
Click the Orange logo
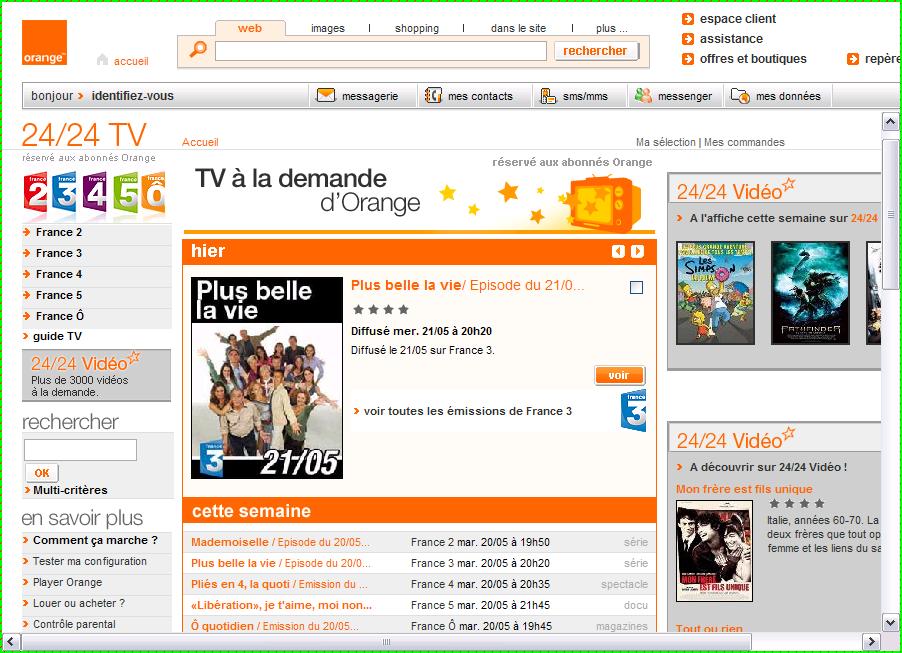(44, 43)
